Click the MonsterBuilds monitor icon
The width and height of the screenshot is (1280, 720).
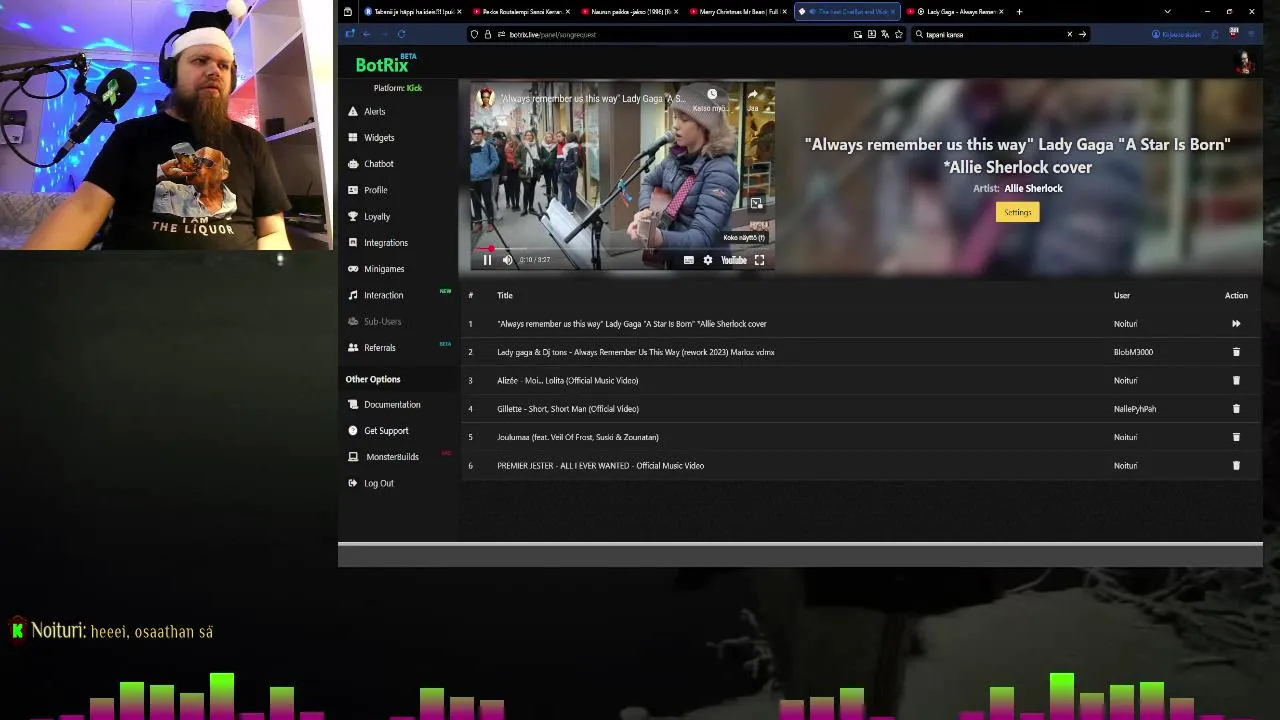click(353, 457)
